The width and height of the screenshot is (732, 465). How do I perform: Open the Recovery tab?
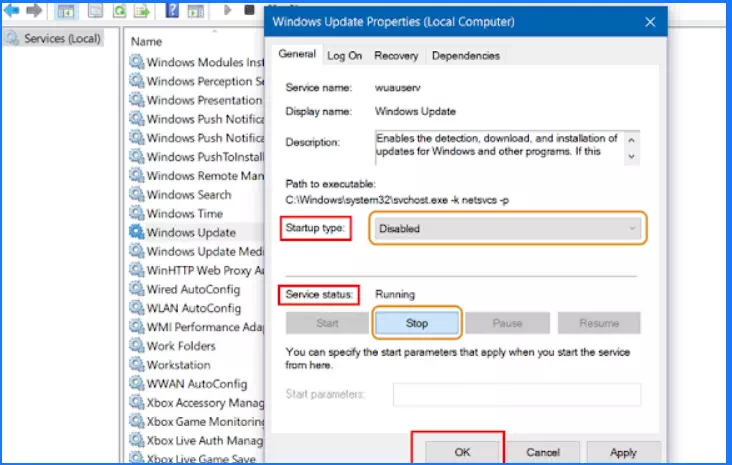[x=396, y=56]
